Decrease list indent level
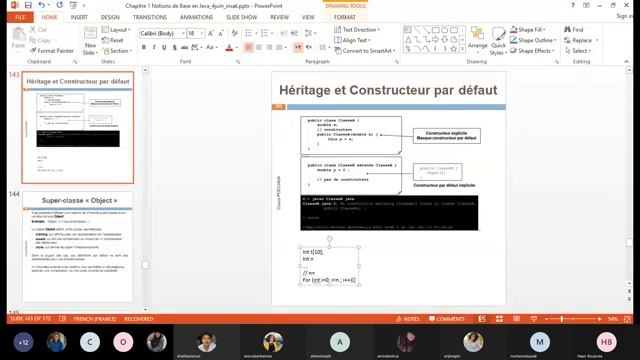640x360 pixels. point(284,33)
